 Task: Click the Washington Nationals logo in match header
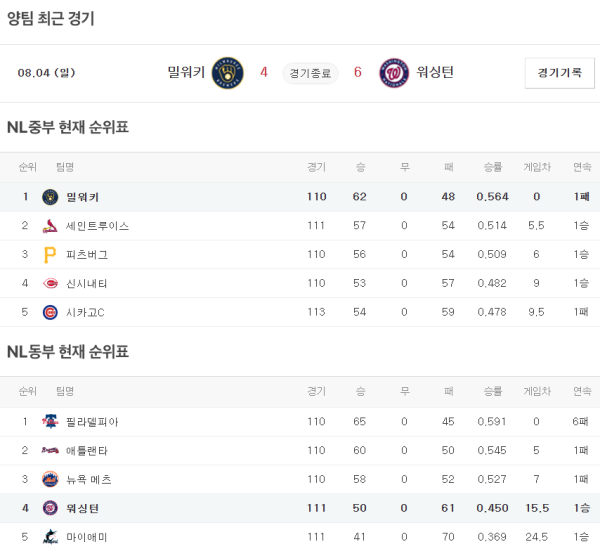394,72
